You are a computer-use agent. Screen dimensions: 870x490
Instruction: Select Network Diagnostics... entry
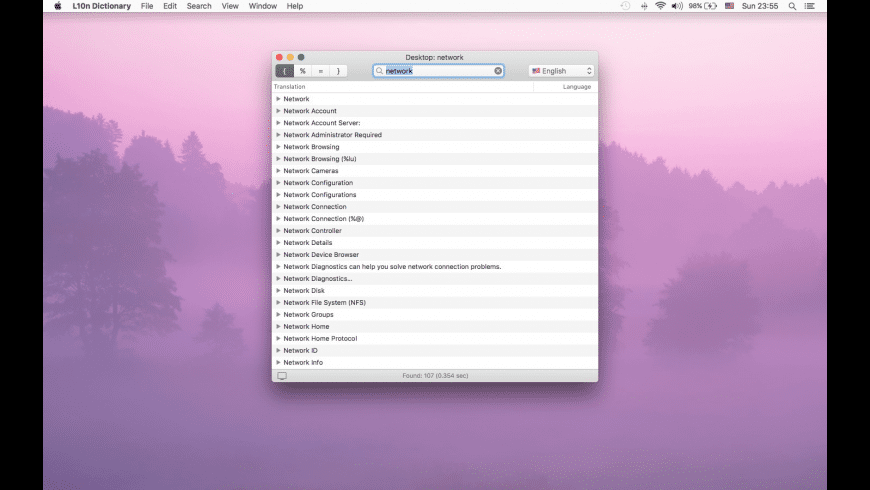click(x=317, y=279)
